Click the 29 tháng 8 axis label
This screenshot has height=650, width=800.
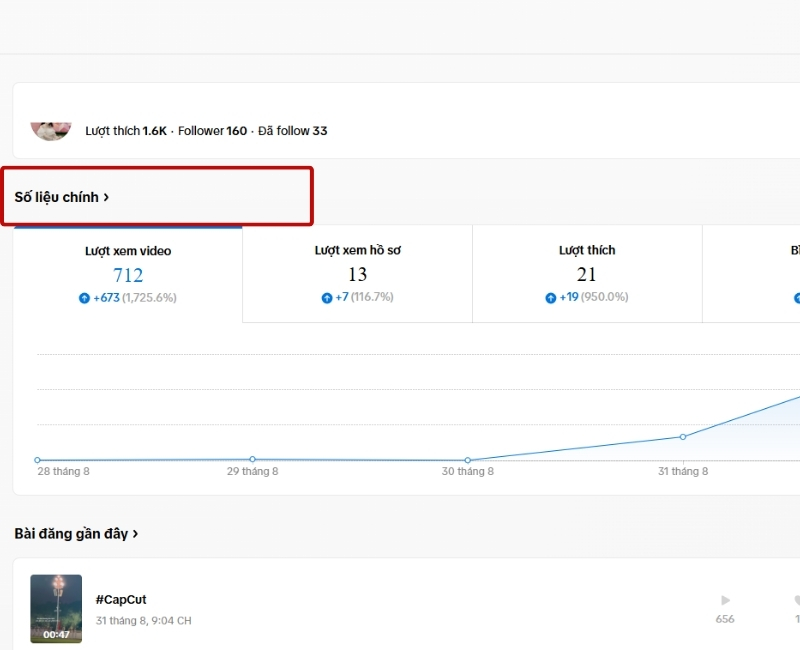coord(253,471)
